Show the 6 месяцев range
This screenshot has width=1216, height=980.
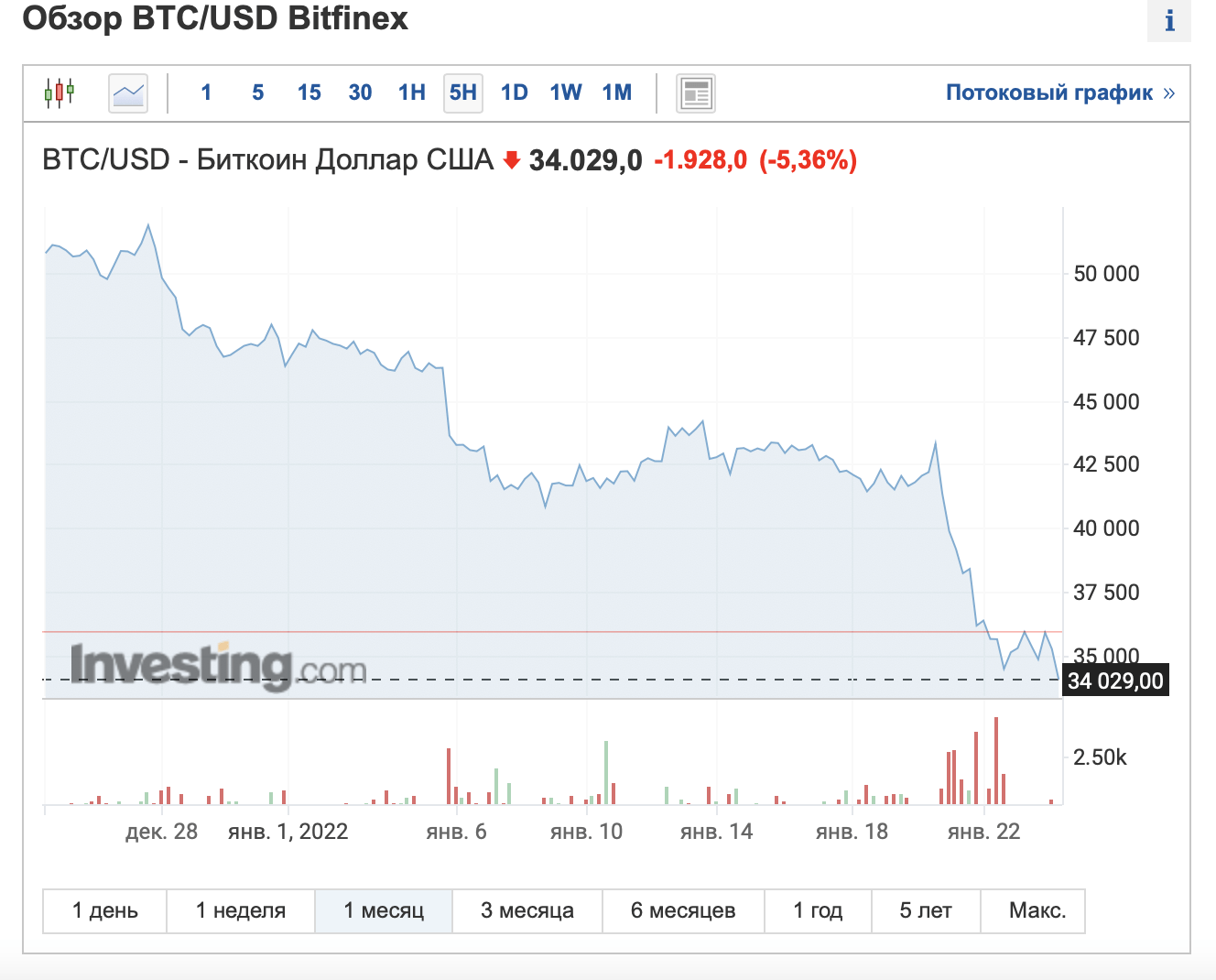(683, 910)
